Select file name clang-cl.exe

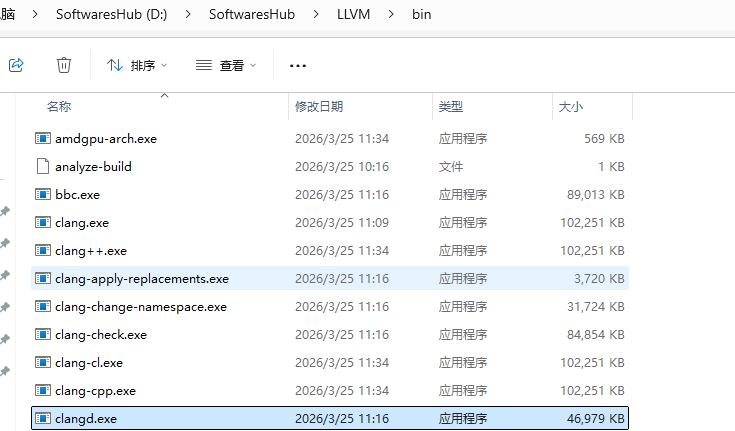[x=89, y=363]
